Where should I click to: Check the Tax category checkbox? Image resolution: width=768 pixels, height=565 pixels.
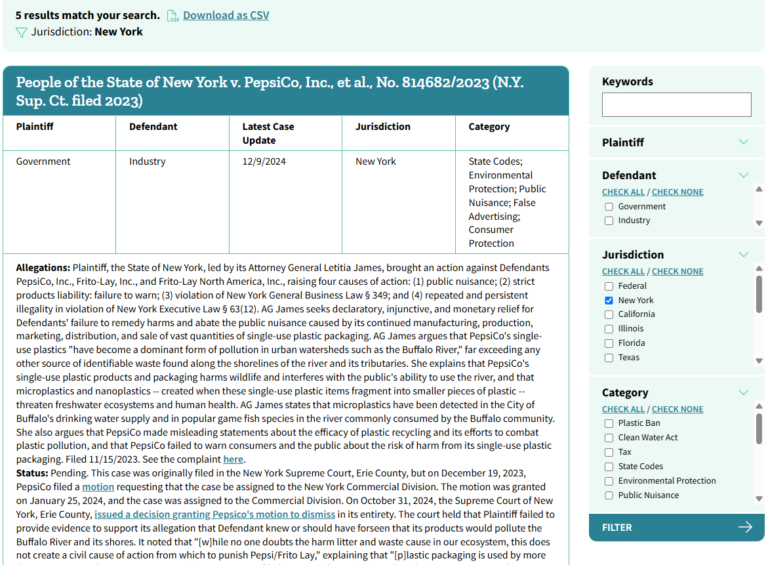click(609, 452)
